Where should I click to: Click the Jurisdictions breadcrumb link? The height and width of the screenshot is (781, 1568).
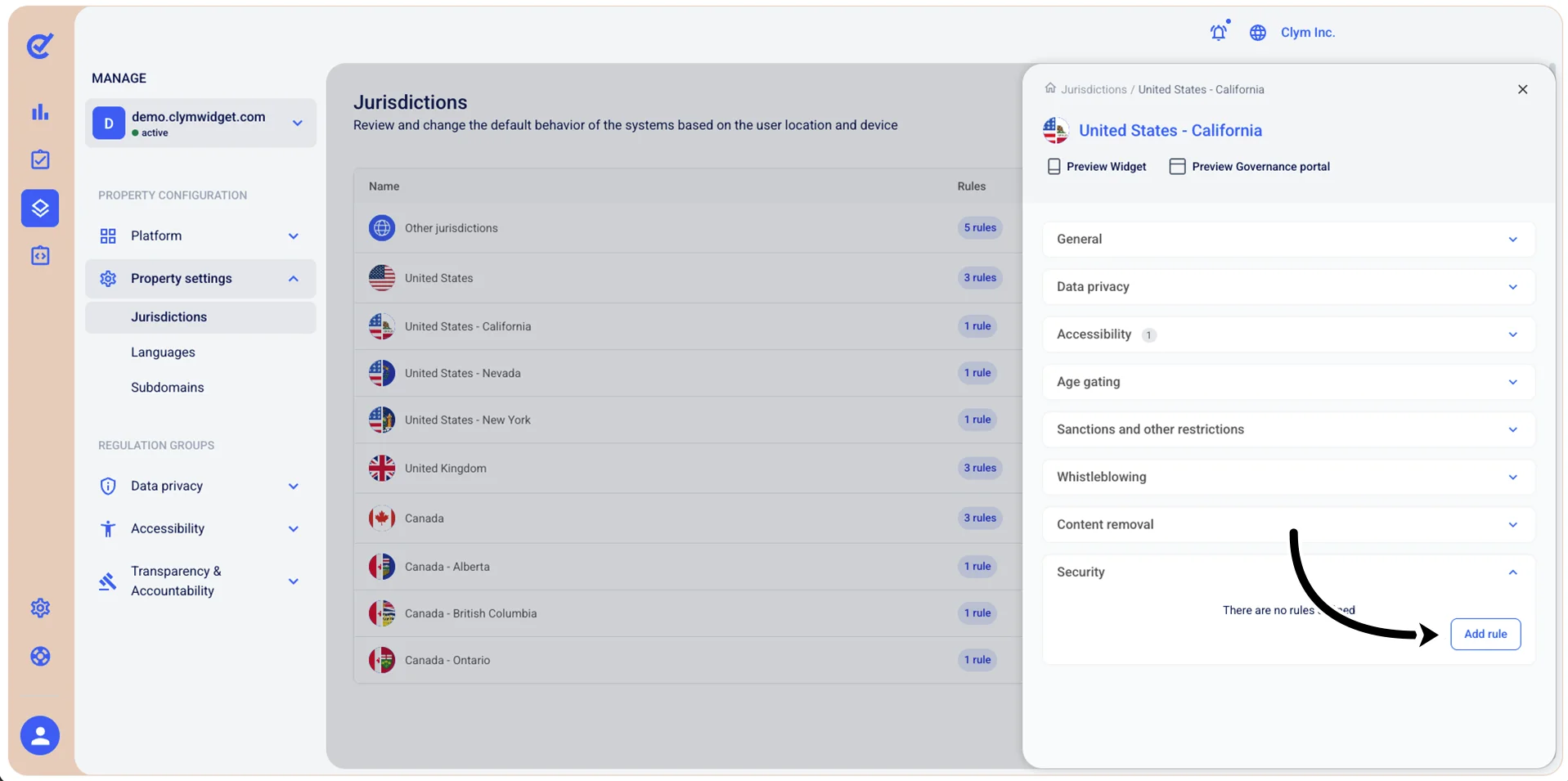[x=1094, y=89]
